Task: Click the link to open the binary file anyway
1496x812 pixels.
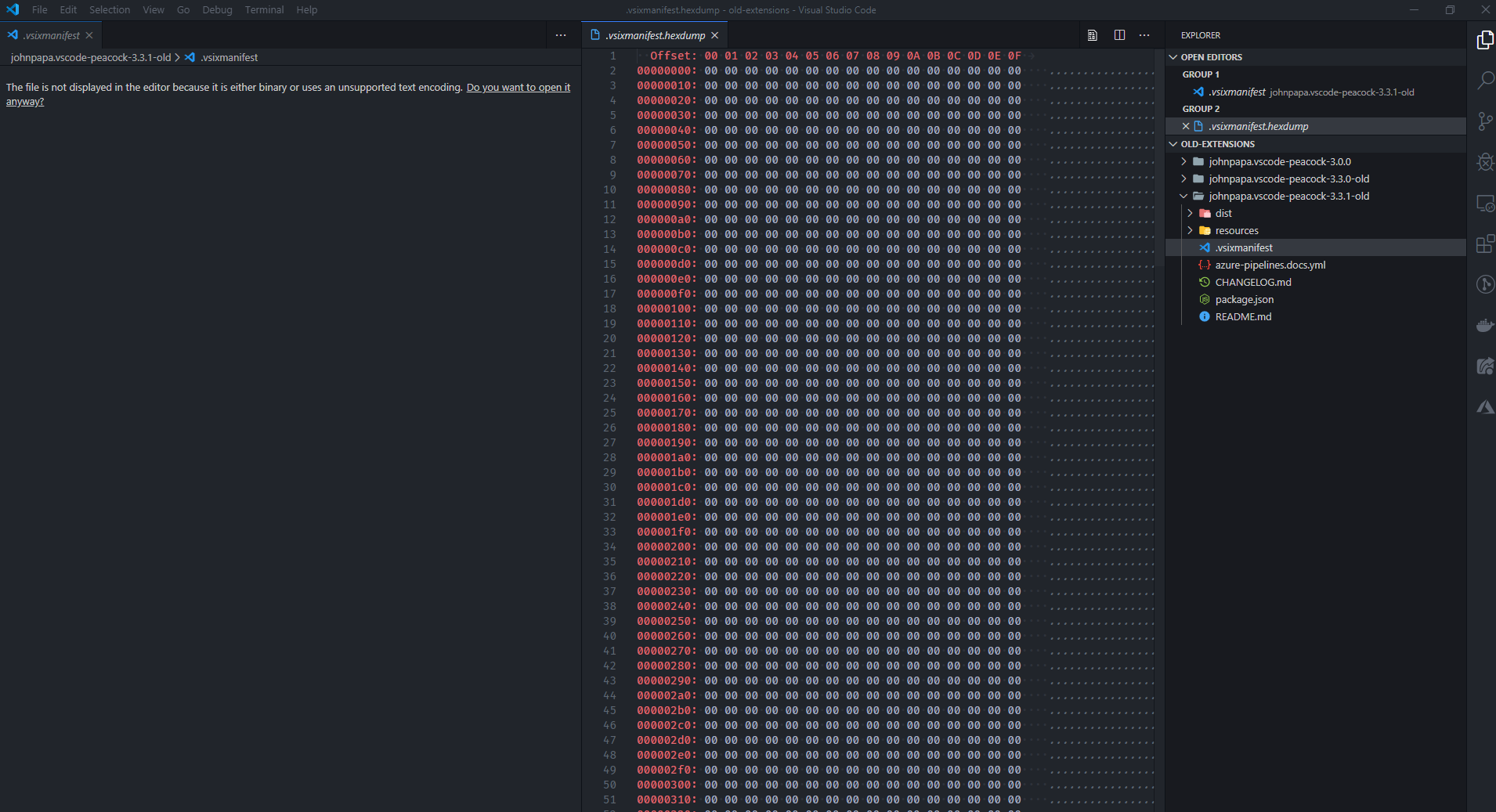Action: 519,87
